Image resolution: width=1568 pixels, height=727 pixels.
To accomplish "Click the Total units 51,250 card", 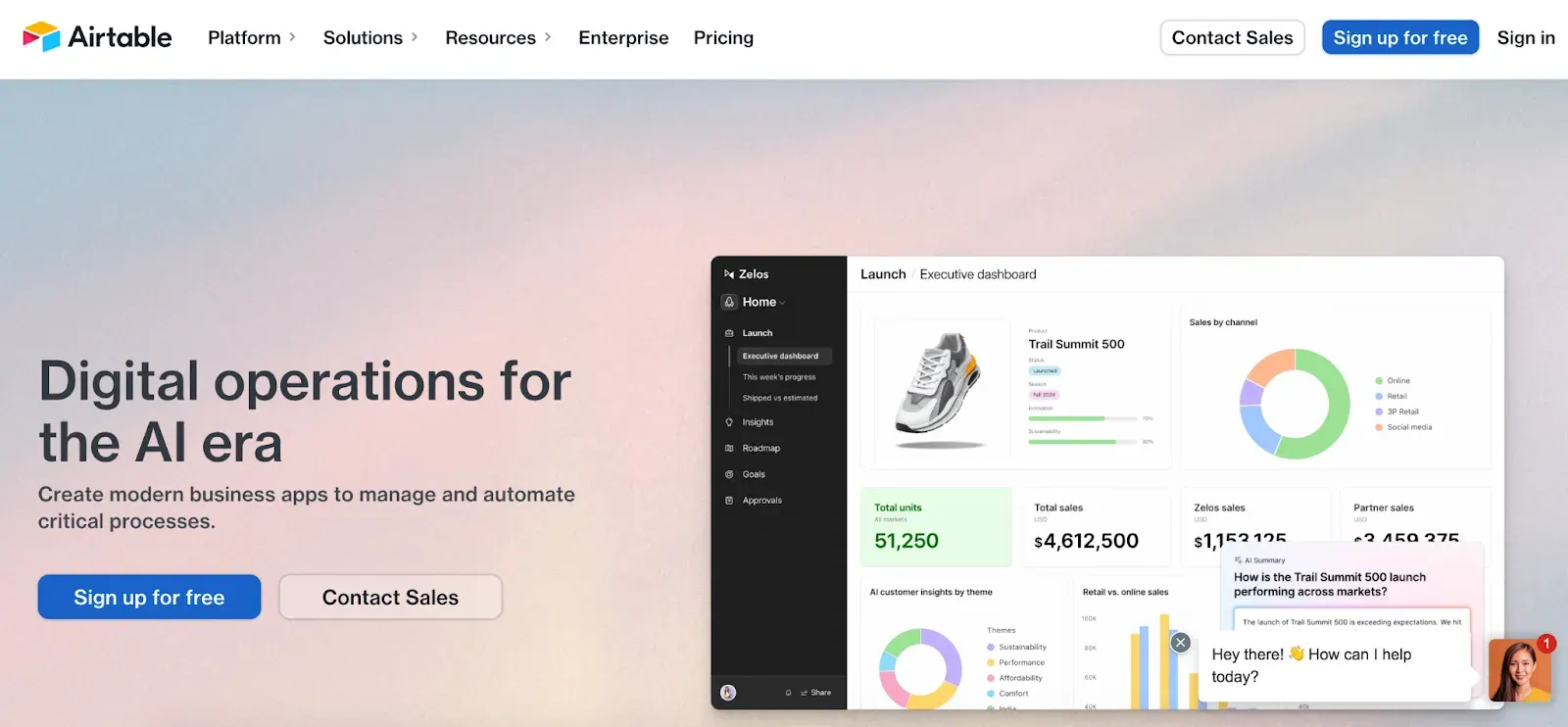I will pos(936,527).
